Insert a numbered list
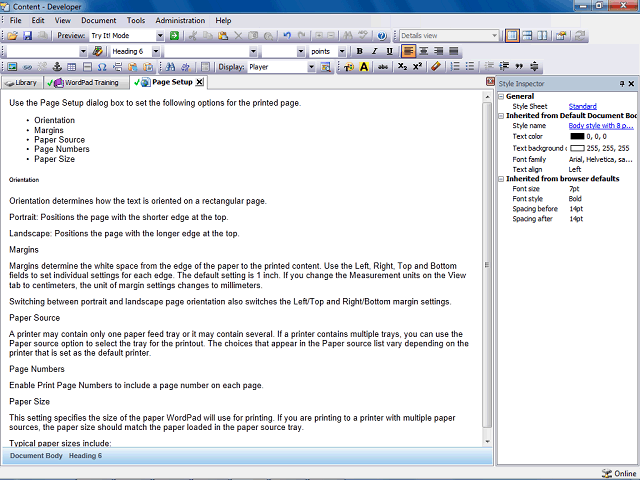Viewport: 640px width, 480px height. tap(455, 67)
